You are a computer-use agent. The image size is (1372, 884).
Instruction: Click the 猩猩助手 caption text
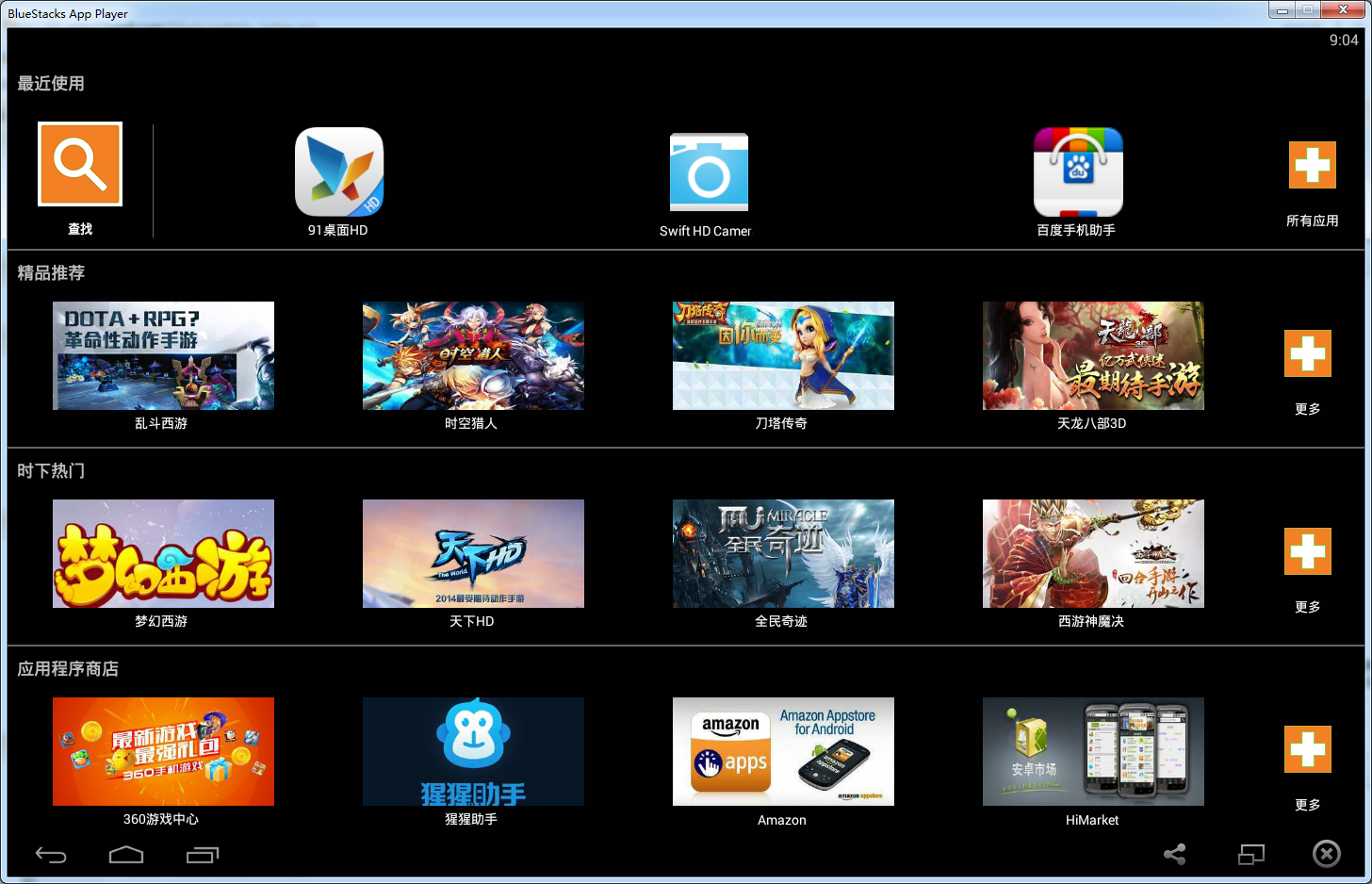click(x=471, y=819)
